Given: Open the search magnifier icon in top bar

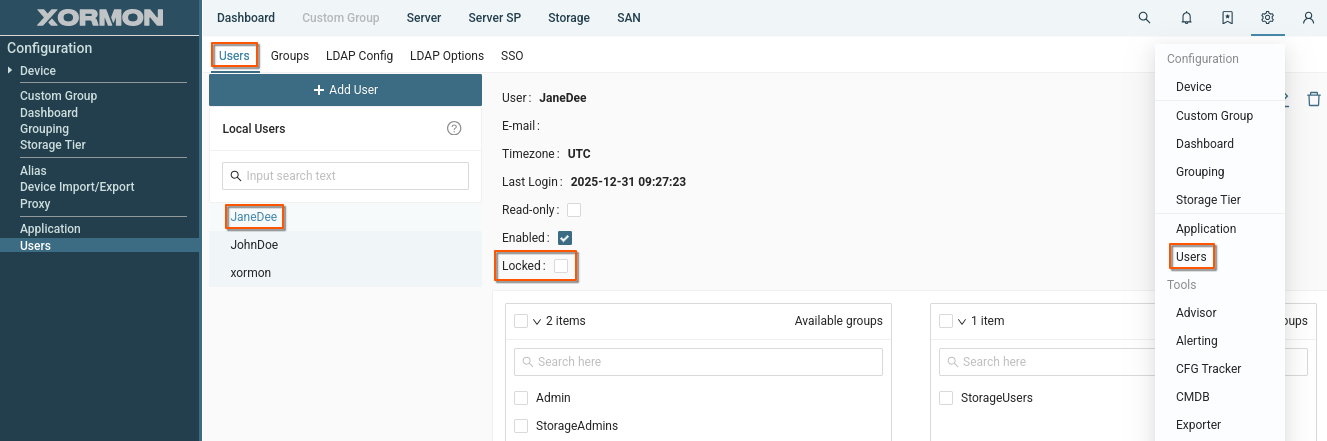Looking at the screenshot, I should click(1145, 18).
